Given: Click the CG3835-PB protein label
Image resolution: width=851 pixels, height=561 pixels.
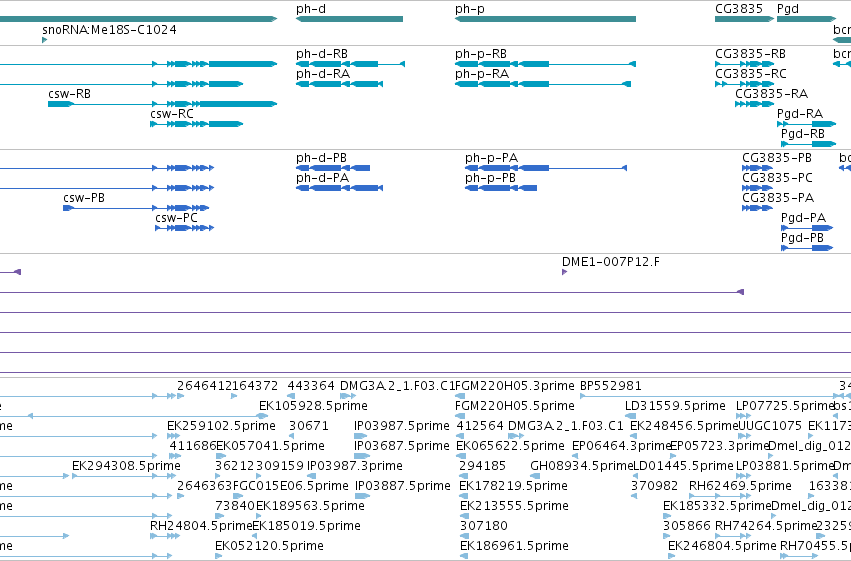Looking at the screenshot, I should point(777,158).
